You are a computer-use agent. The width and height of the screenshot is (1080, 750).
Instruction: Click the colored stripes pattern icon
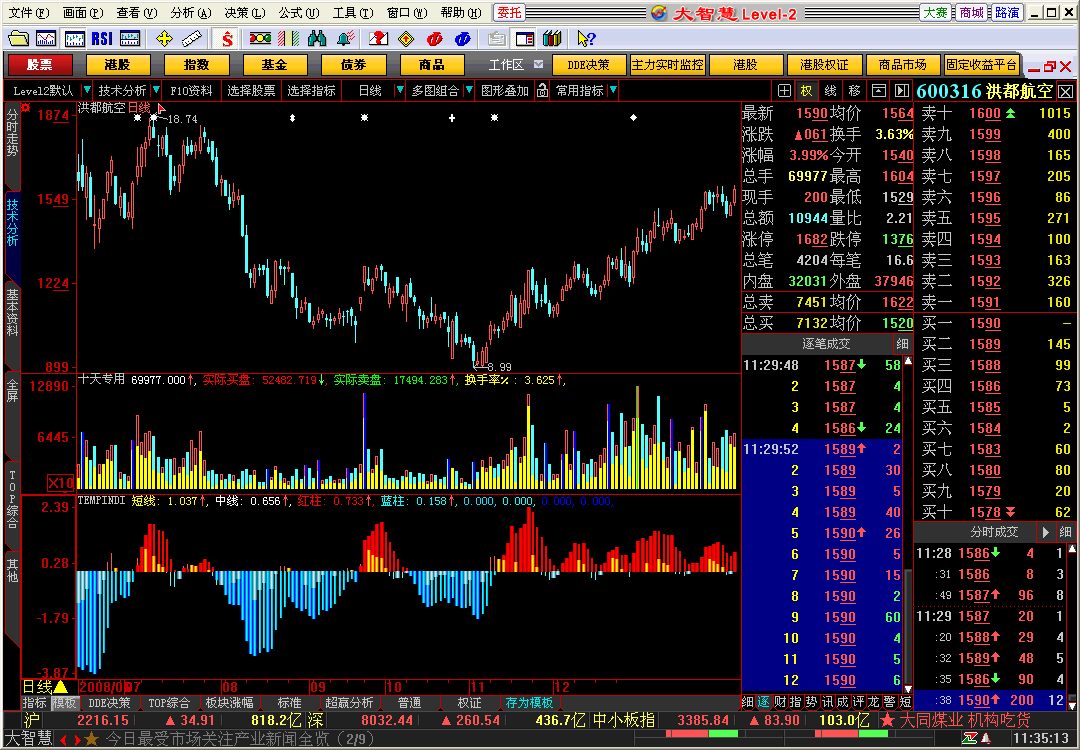(289, 39)
